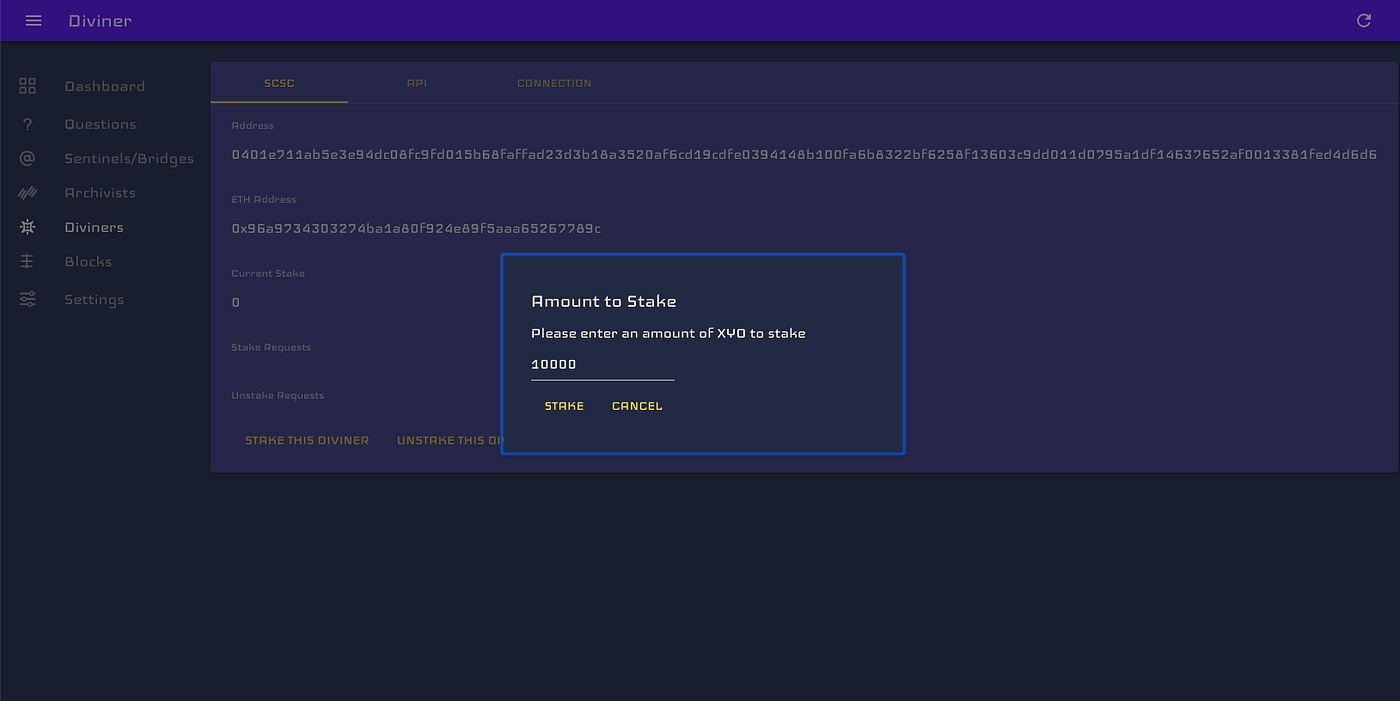Click the ETH Address label
Screen dimensions: 1400x701
tap(264, 199)
